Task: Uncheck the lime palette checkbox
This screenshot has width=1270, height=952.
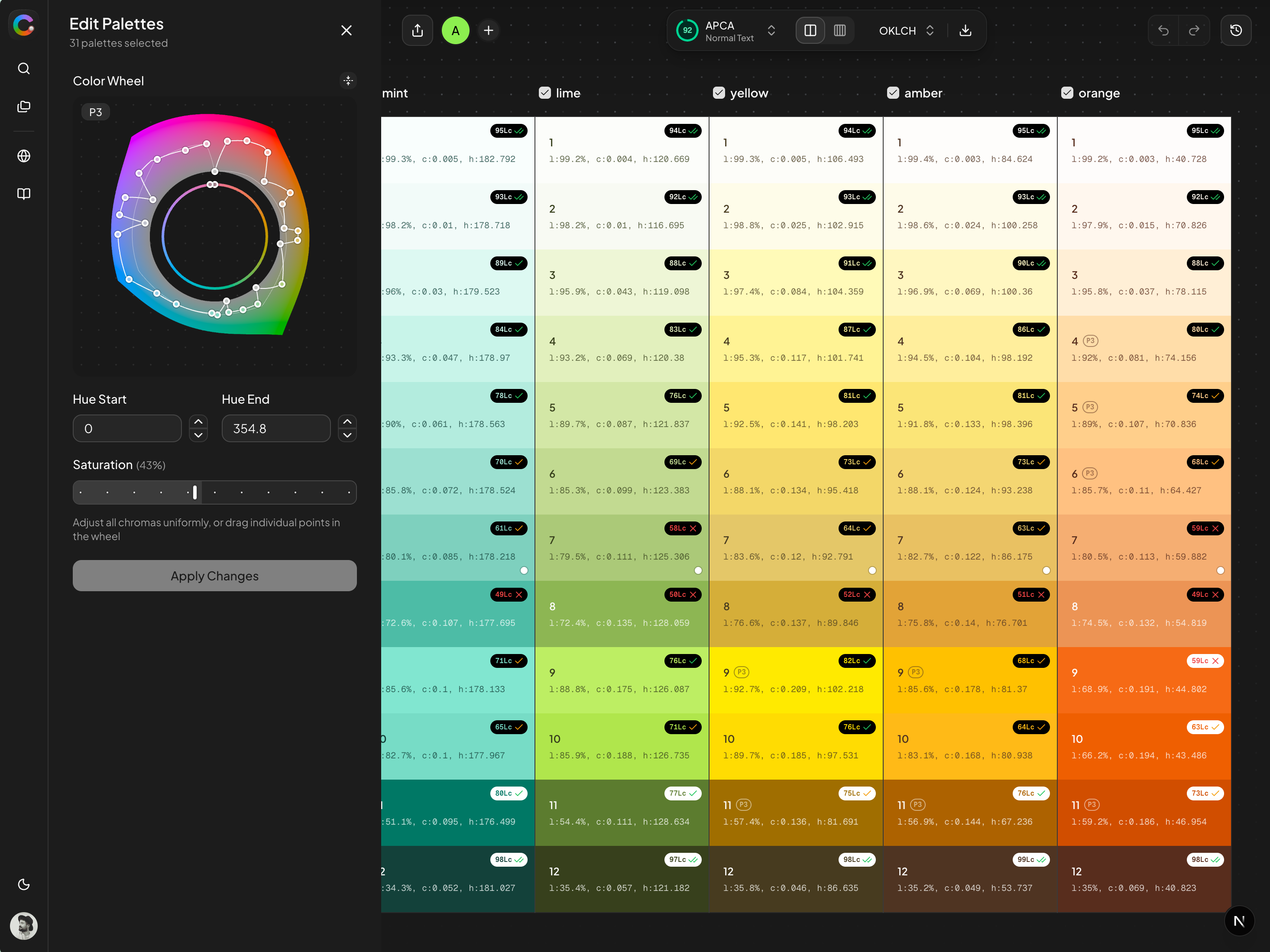Action: 544,92
